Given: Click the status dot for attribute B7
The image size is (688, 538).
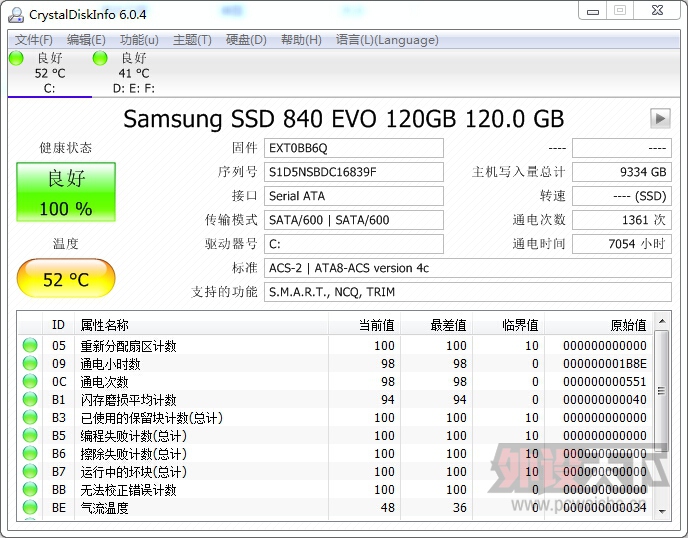Looking at the screenshot, I should (30, 471).
